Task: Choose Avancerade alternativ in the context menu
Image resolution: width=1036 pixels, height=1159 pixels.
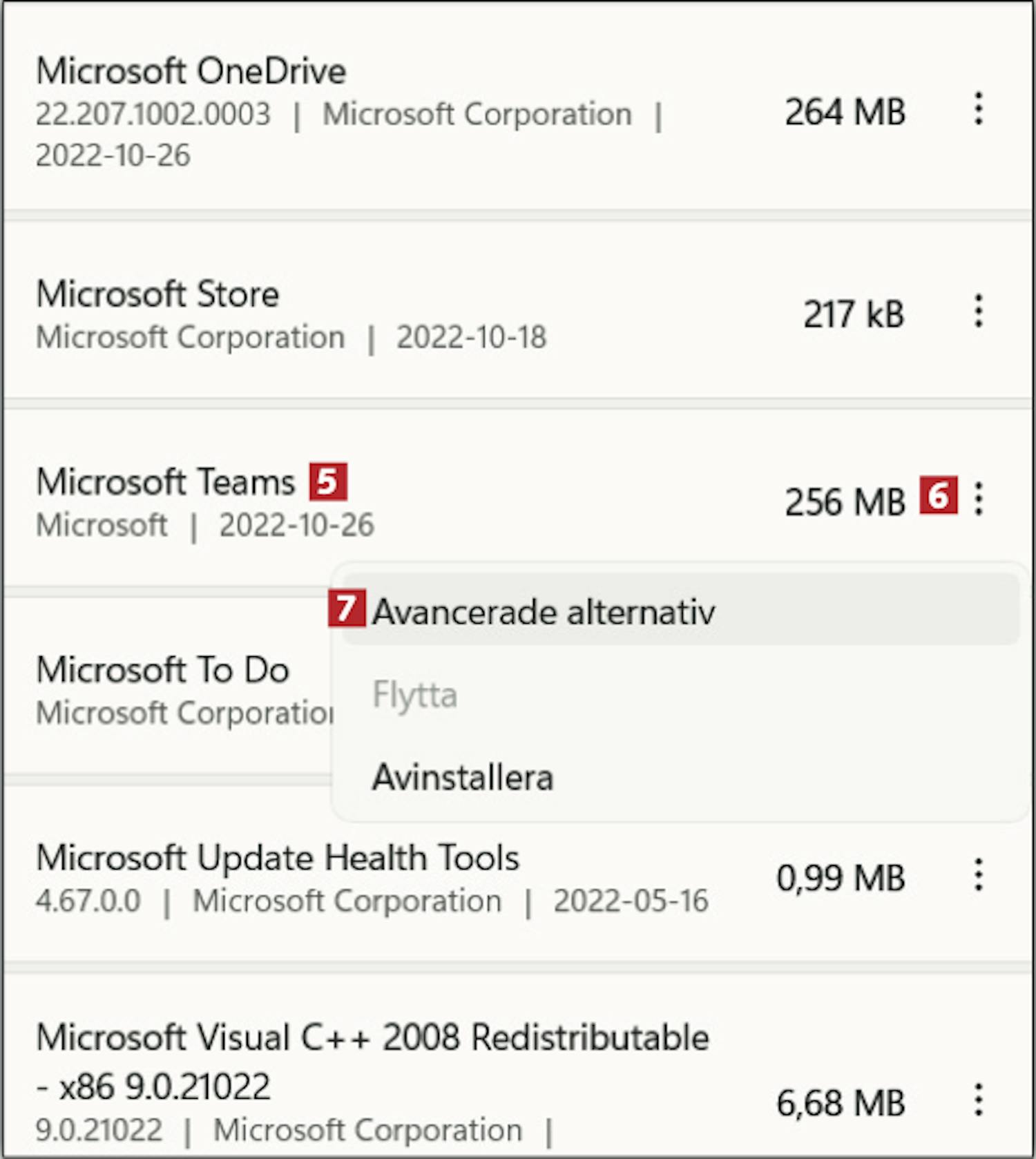Action: tap(681, 610)
